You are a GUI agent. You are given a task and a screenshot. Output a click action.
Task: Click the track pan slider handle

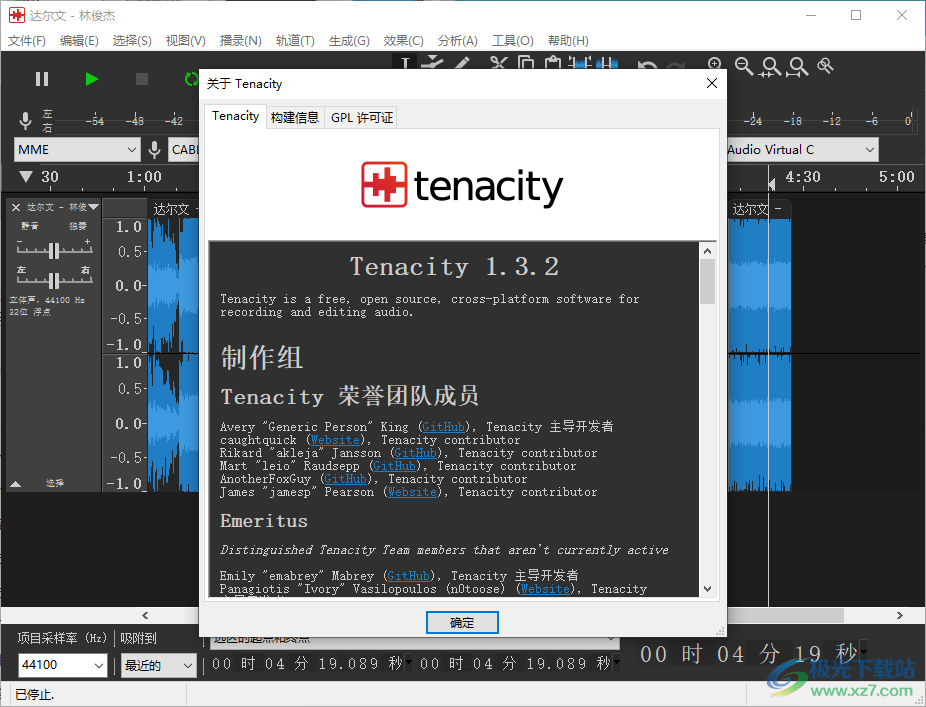pyautogui.click(x=54, y=281)
